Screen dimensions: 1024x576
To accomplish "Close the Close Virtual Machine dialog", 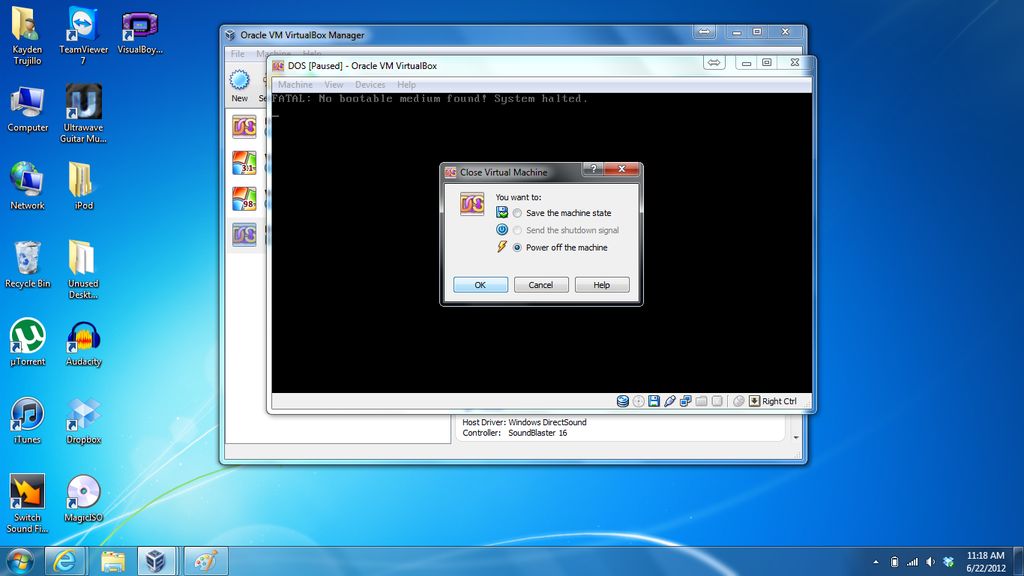I will point(622,169).
